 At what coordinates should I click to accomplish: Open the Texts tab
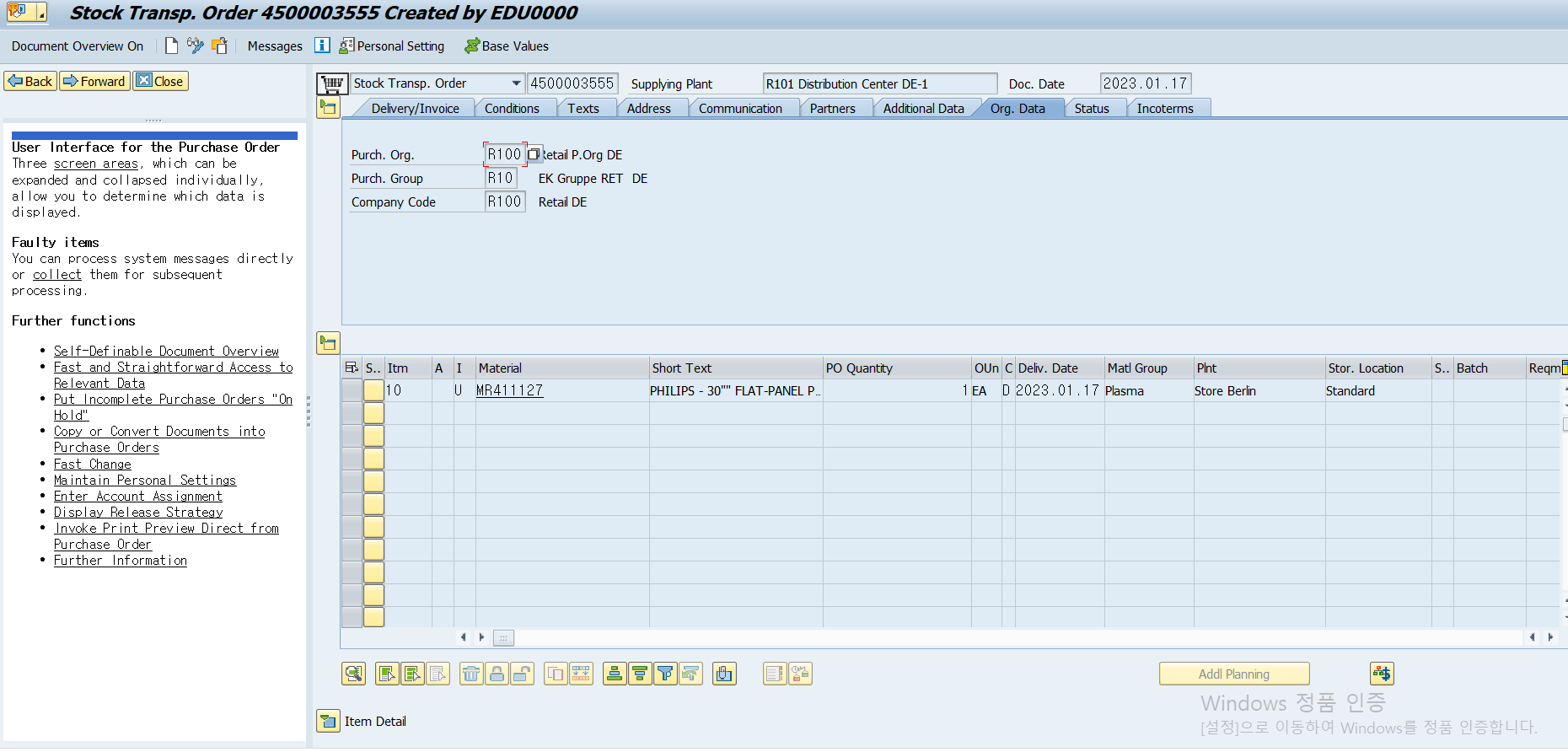583,108
